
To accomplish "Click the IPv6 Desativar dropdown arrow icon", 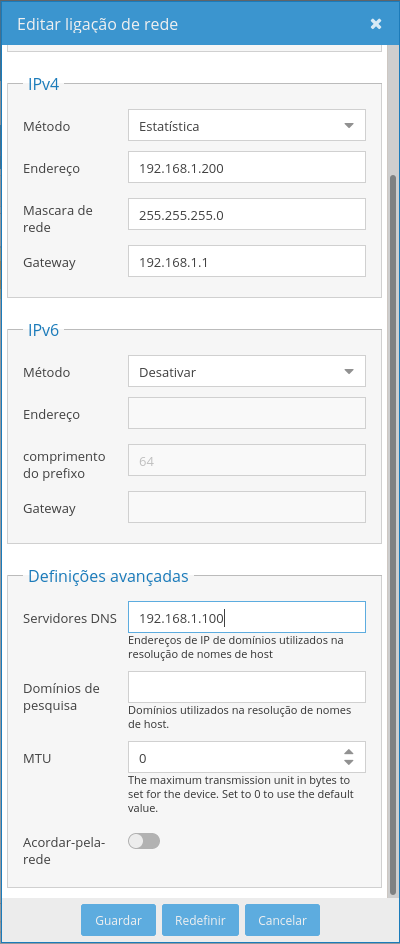I will point(348,371).
